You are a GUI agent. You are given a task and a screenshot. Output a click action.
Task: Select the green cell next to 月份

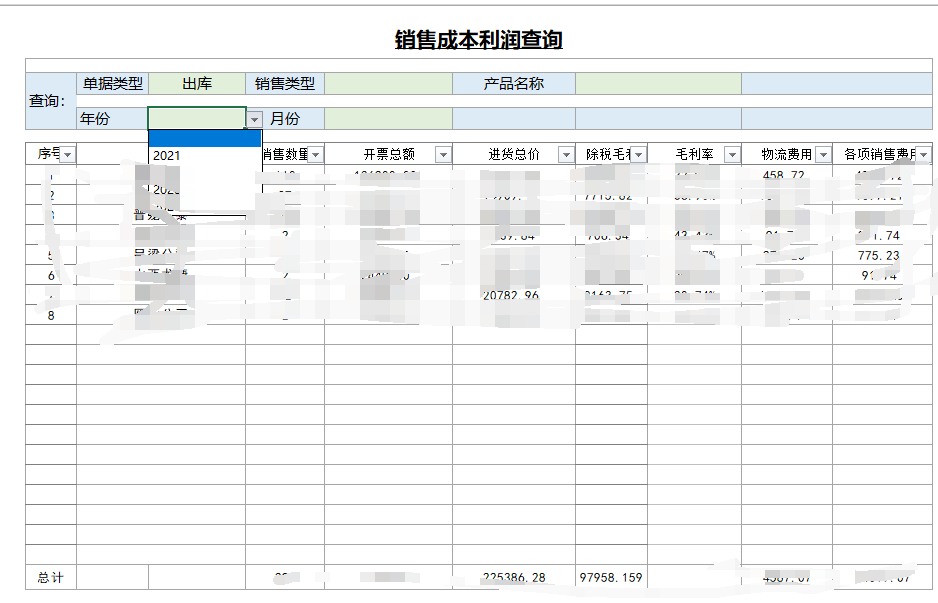click(x=388, y=119)
